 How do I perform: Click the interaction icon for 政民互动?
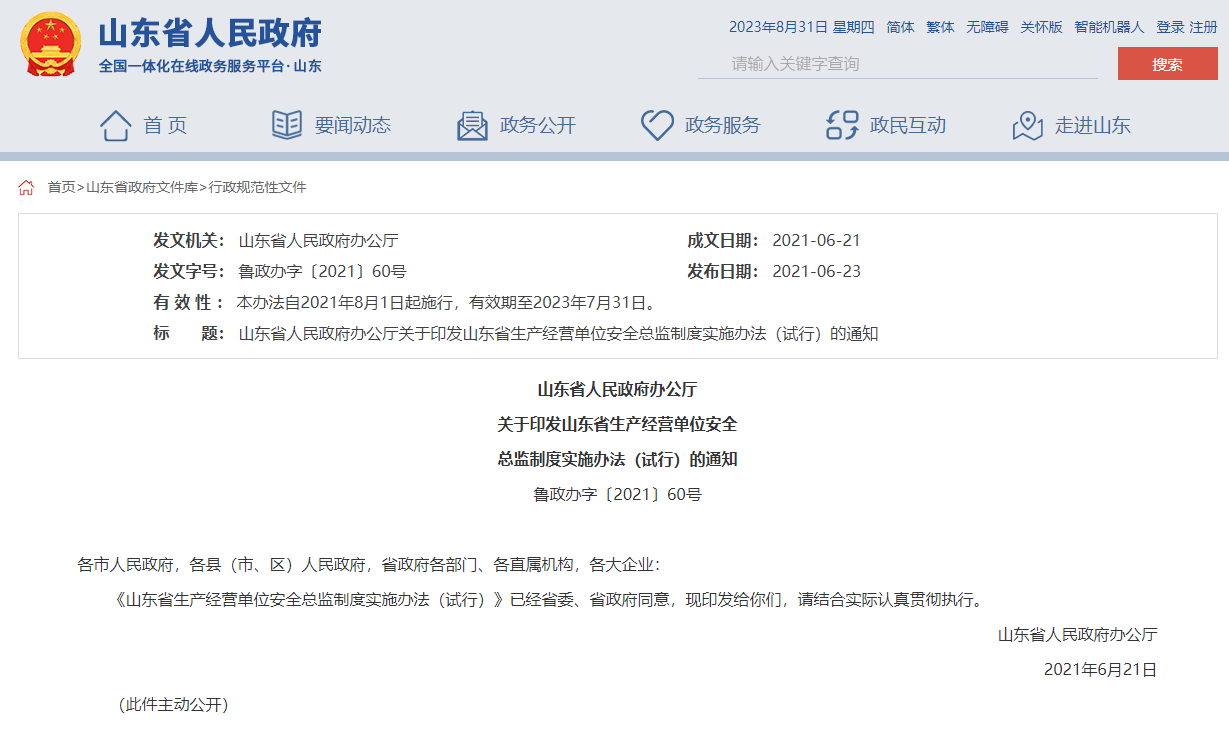point(842,126)
